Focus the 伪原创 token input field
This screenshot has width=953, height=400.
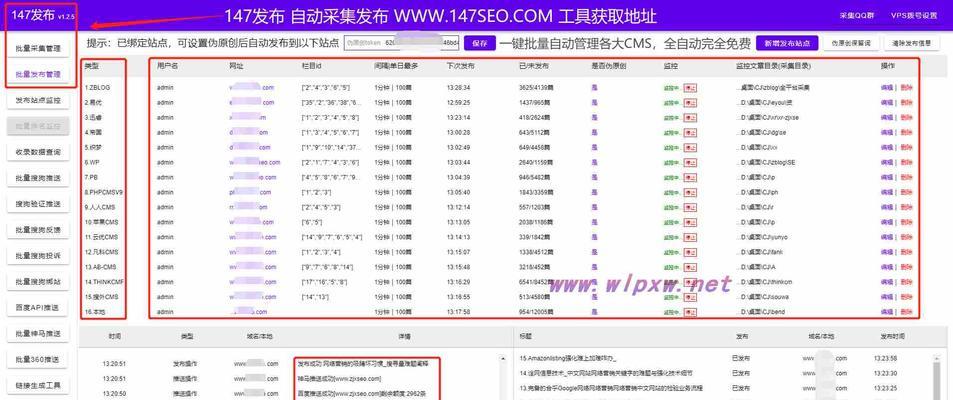click(x=402, y=43)
